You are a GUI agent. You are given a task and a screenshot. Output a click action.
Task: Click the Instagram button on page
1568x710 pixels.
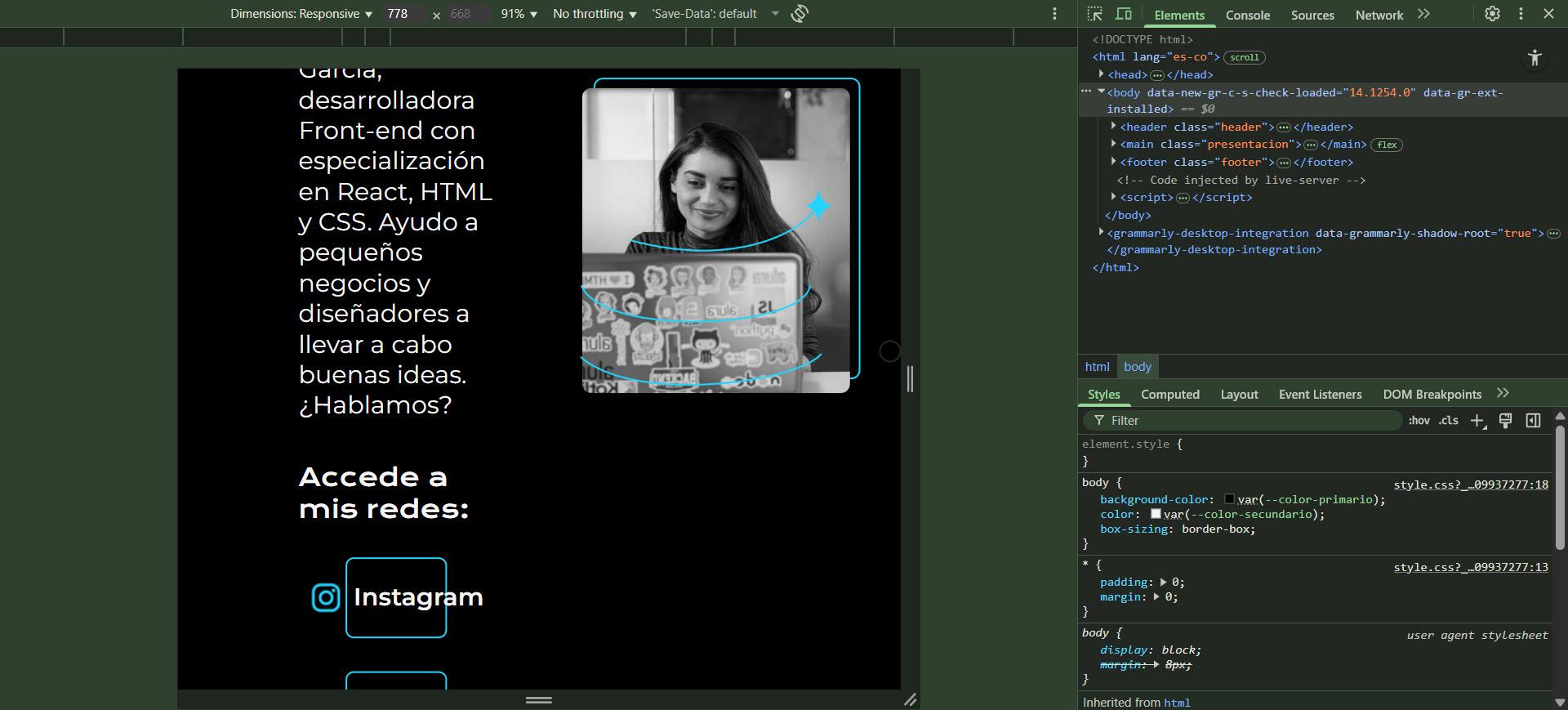click(396, 597)
